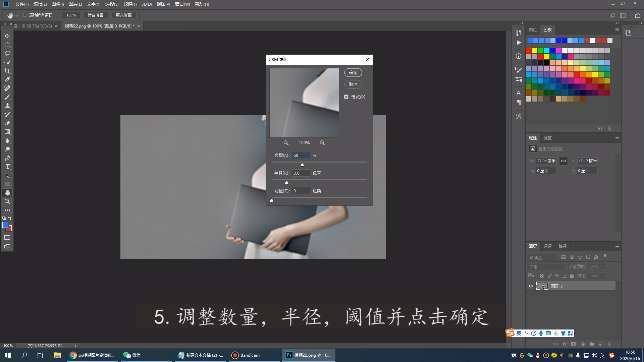Pick the red swatch in Swatches
The height and width of the screenshot is (362, 644).
click(529, 51)
